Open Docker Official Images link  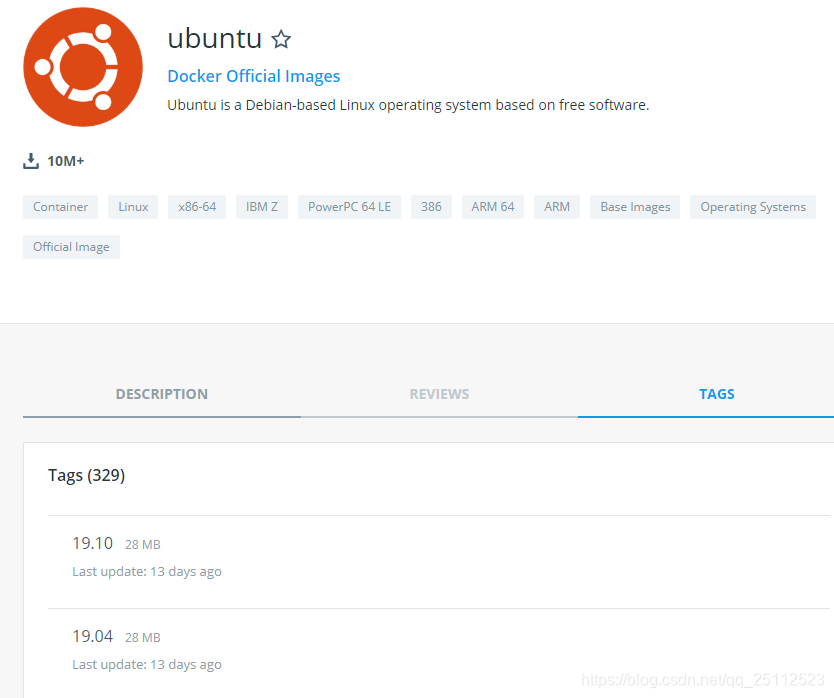(x=254, y=76)
